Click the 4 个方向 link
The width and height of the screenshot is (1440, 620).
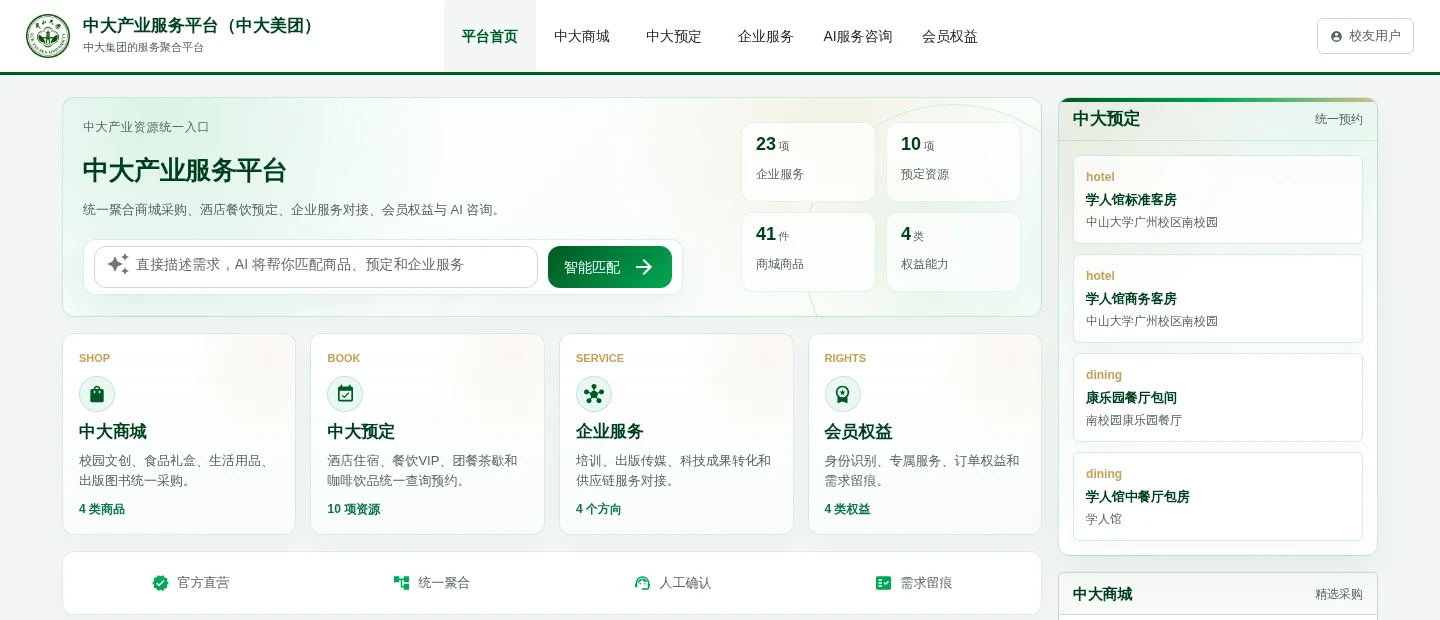tap(599, 509)
